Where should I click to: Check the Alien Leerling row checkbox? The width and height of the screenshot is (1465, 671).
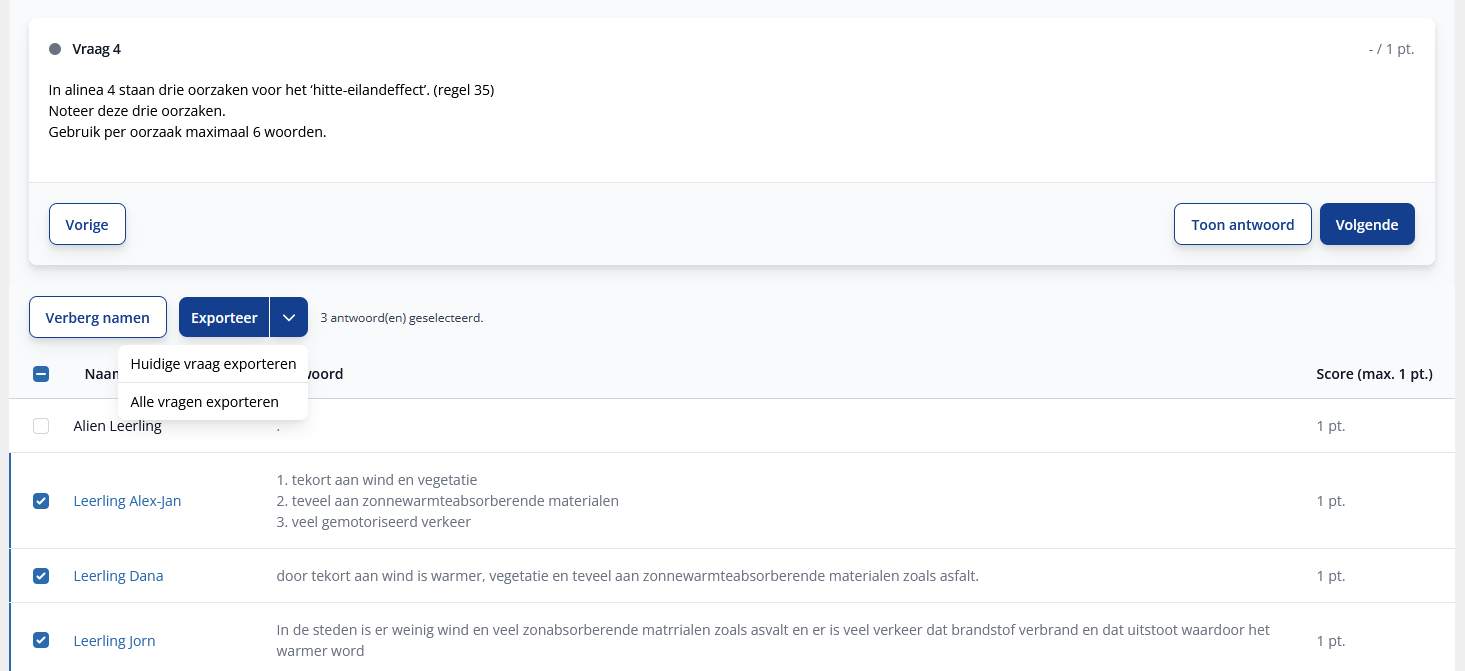click(41, 426)
